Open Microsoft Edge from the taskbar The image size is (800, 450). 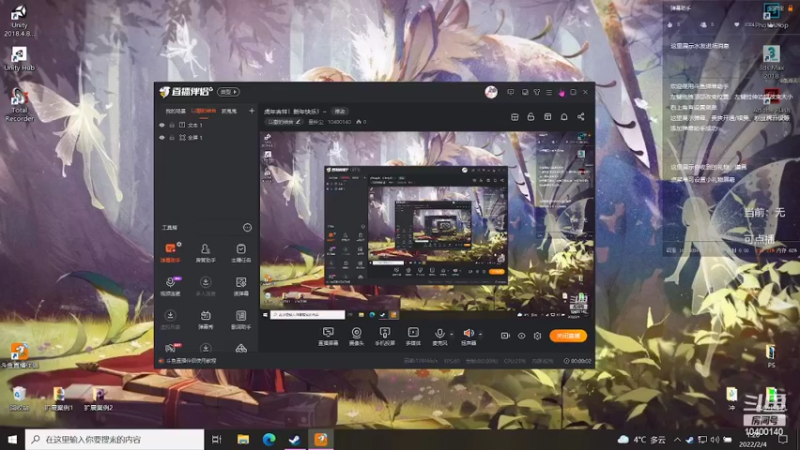tap(269, 439)
